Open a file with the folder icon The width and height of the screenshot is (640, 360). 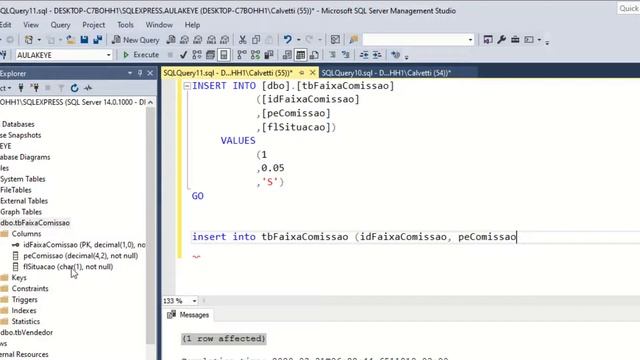[x=71, y=40]
